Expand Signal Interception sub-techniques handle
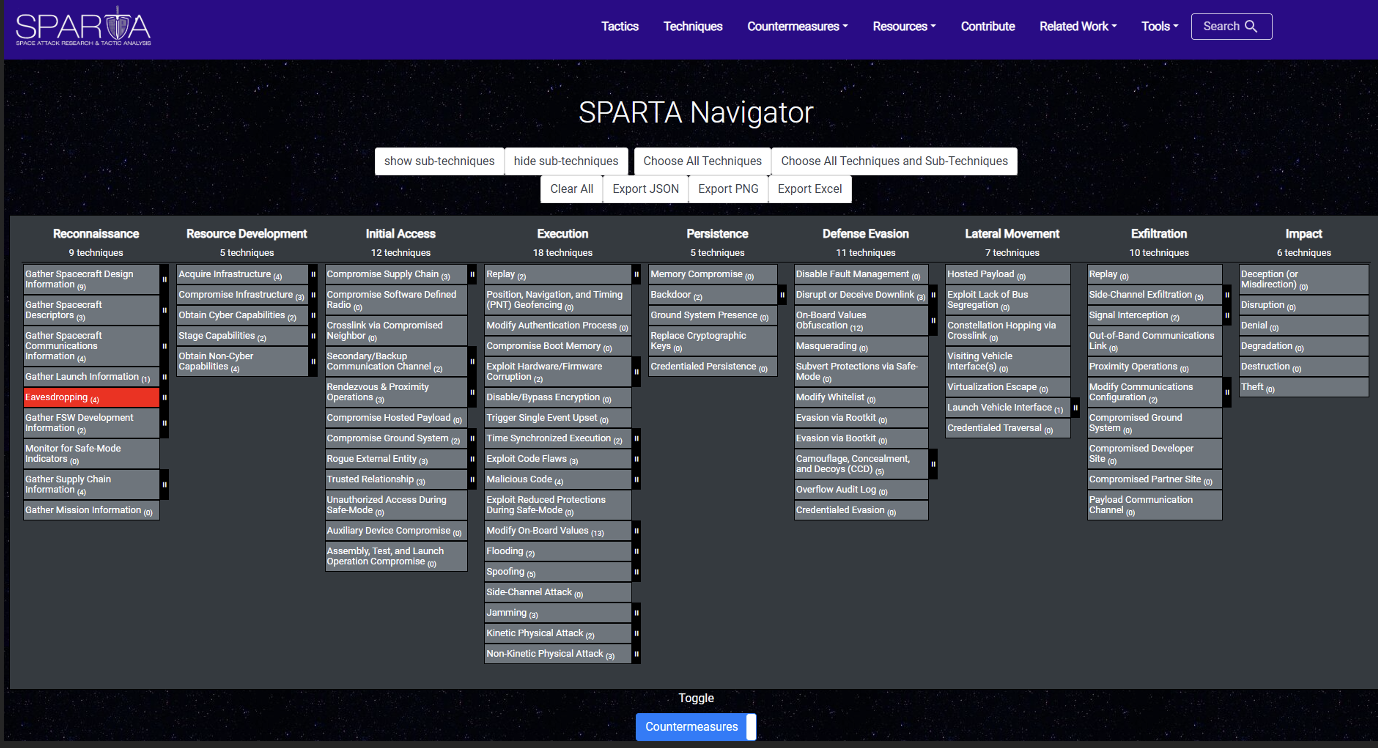 coord(1227,315)
